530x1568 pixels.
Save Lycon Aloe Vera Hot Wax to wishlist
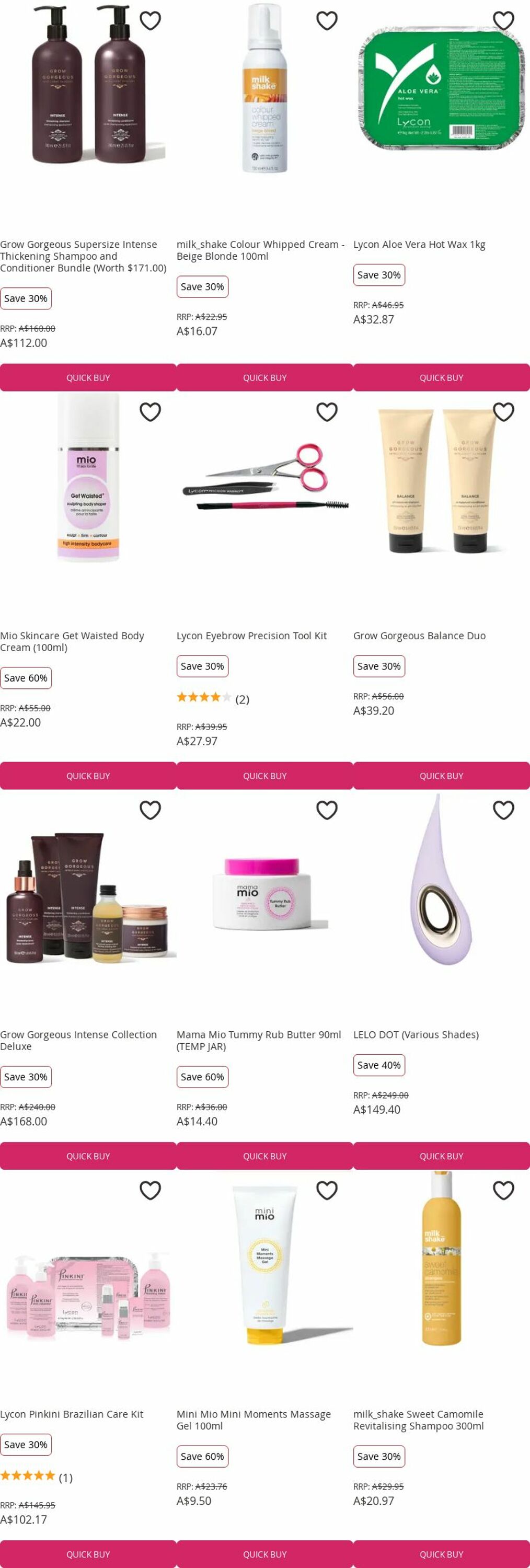point(503,21)
